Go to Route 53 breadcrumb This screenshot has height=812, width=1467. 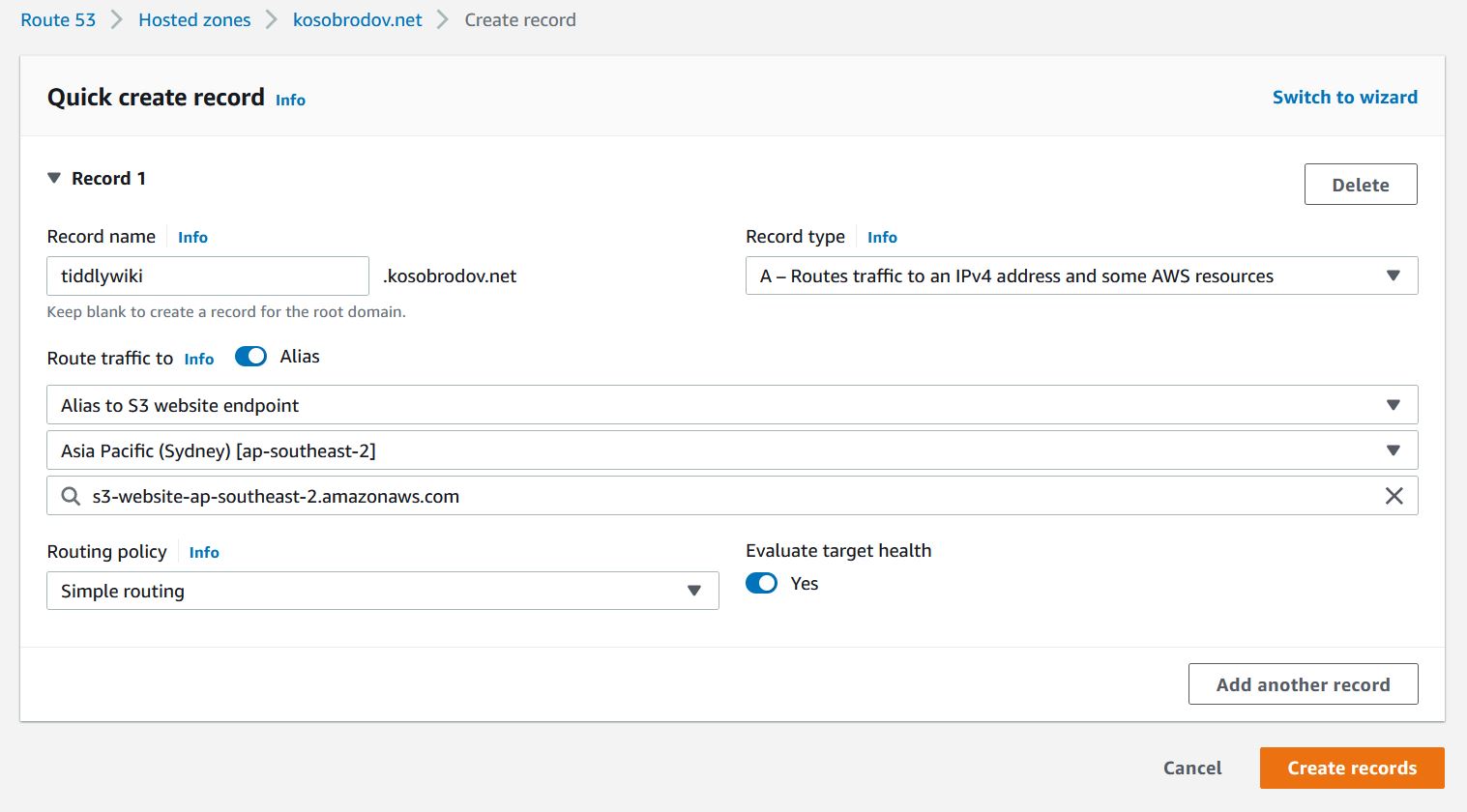coord(58,19)
